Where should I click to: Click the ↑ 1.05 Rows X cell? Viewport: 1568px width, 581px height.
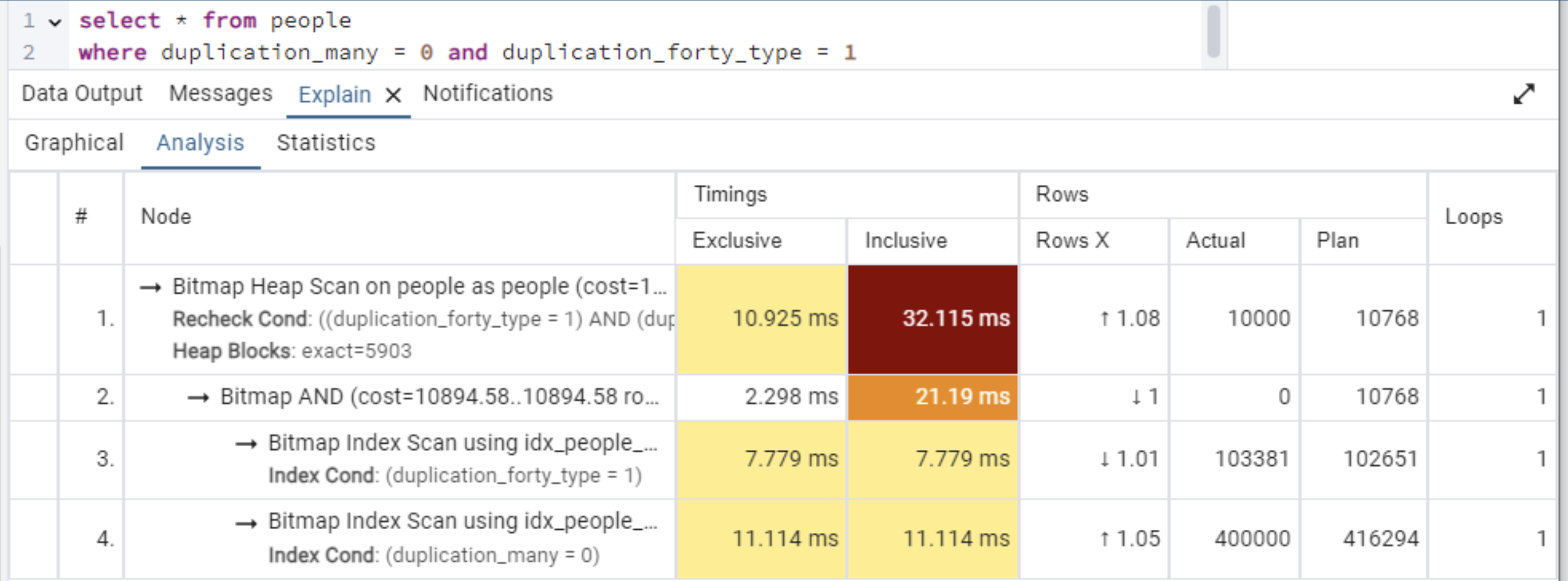pyautogui.click(x=1094, y=539)
